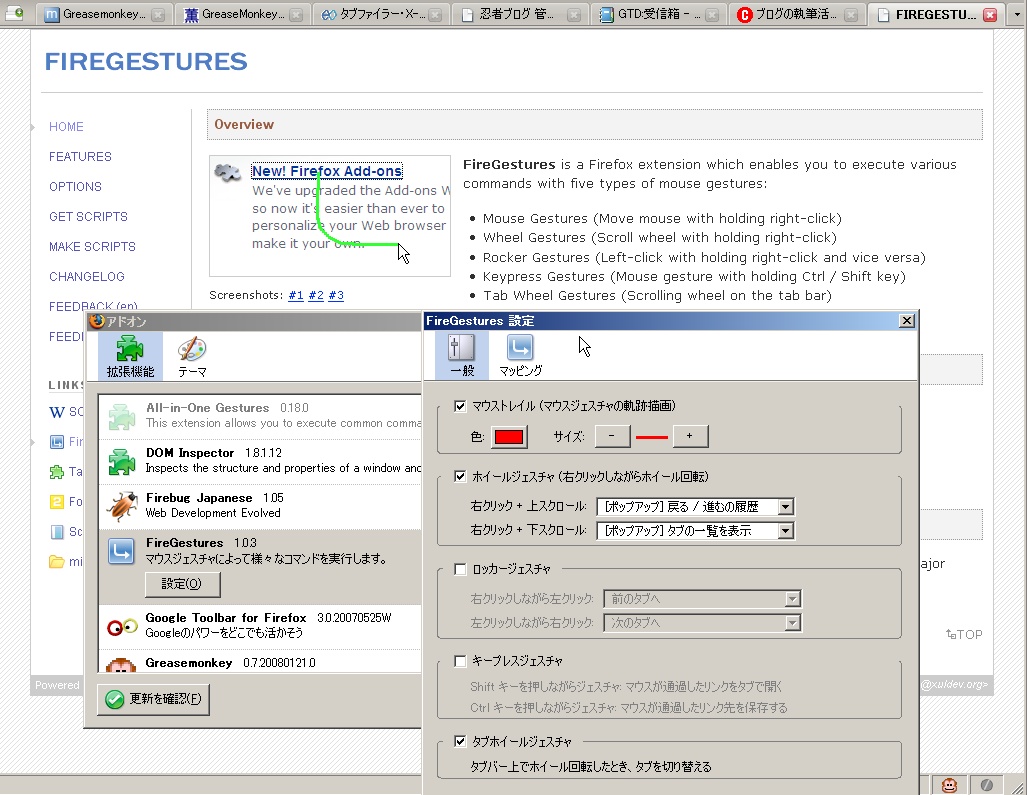This screenshot has height=795, width=1027.
Task: Open CHANGELOG in the site menu
Action: coord(87,277)
